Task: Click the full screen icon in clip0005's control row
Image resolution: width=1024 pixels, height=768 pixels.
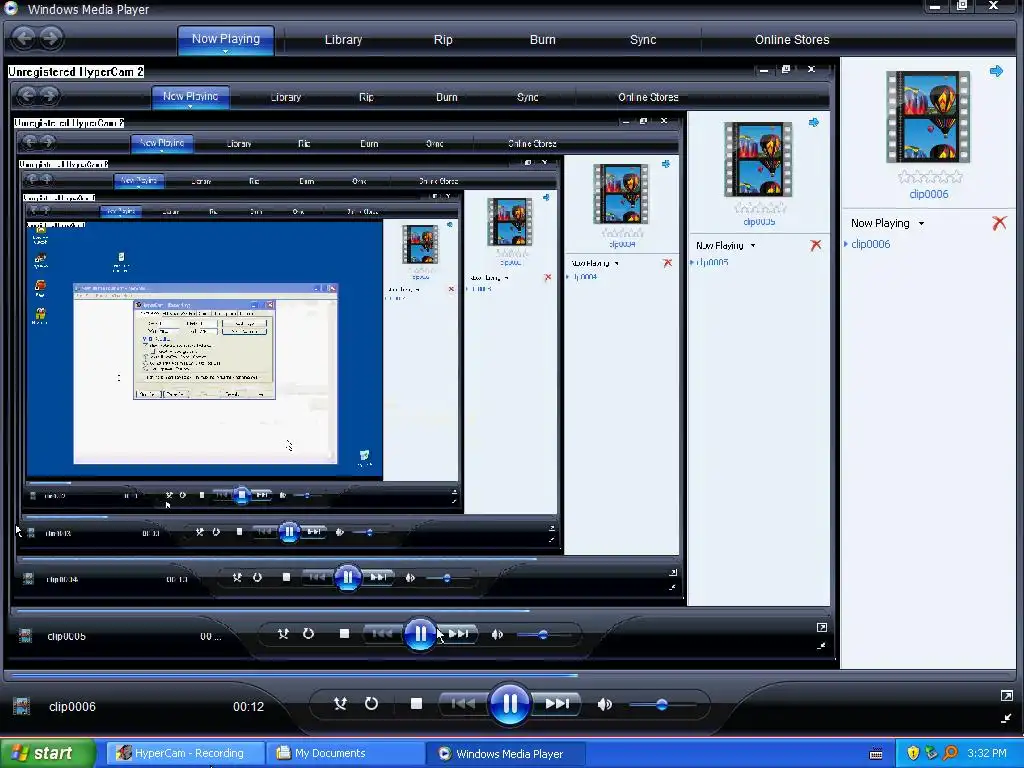Action: point(822,628)
